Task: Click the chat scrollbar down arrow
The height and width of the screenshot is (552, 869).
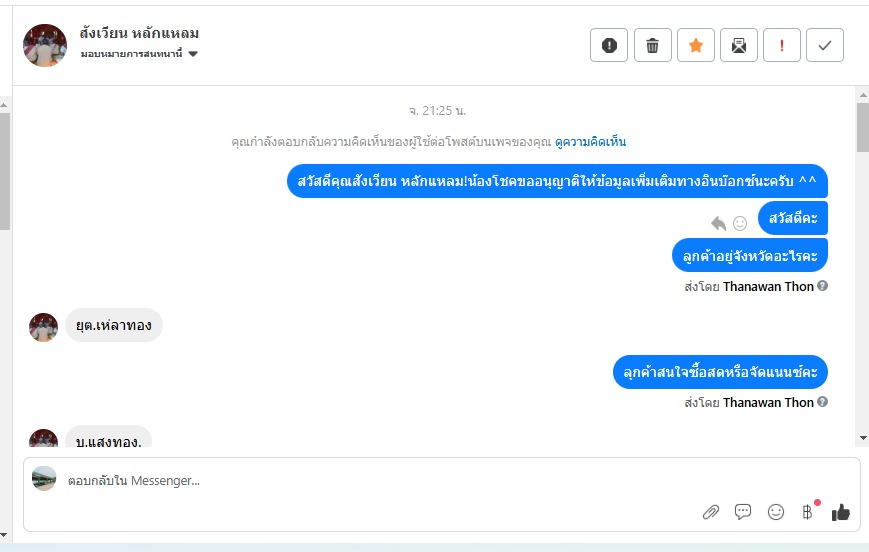Action: point(863,438)
